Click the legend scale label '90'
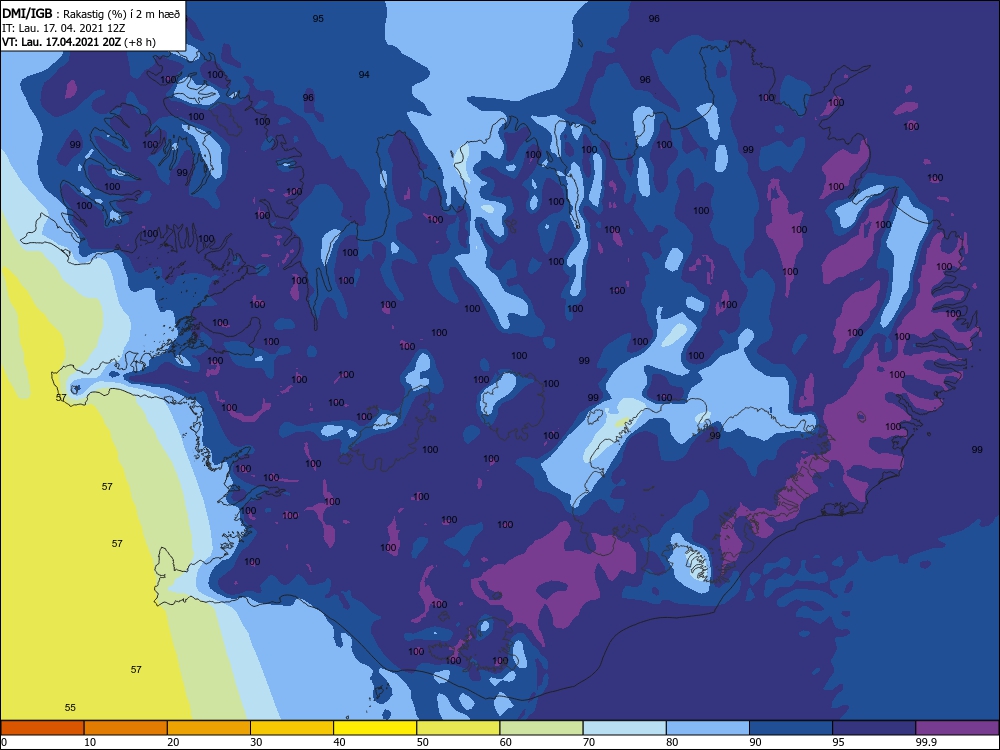Image resolution: width=1000 pixels, height=750 pixels. [x=755, y=742]
